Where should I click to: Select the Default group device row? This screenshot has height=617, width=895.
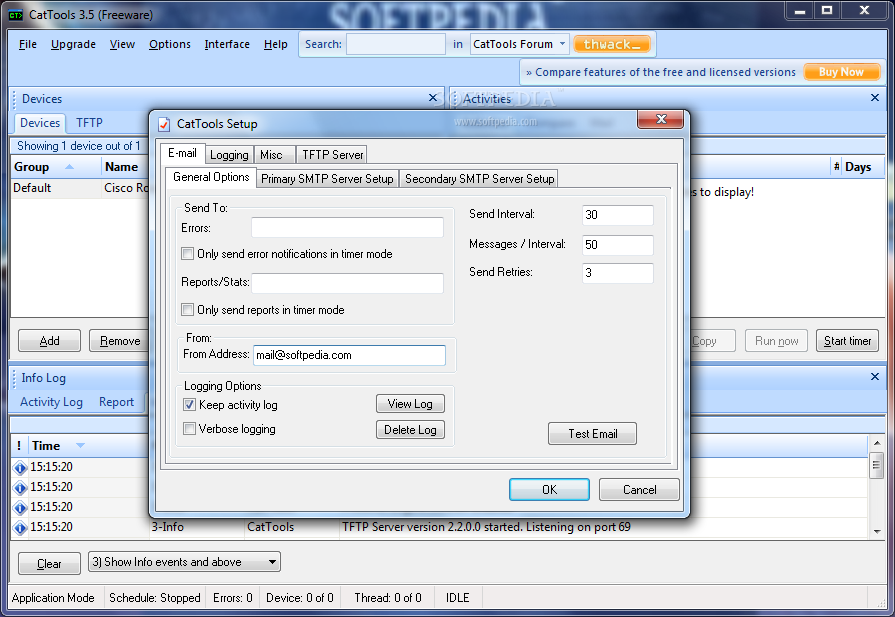click(x=80, y=188)
